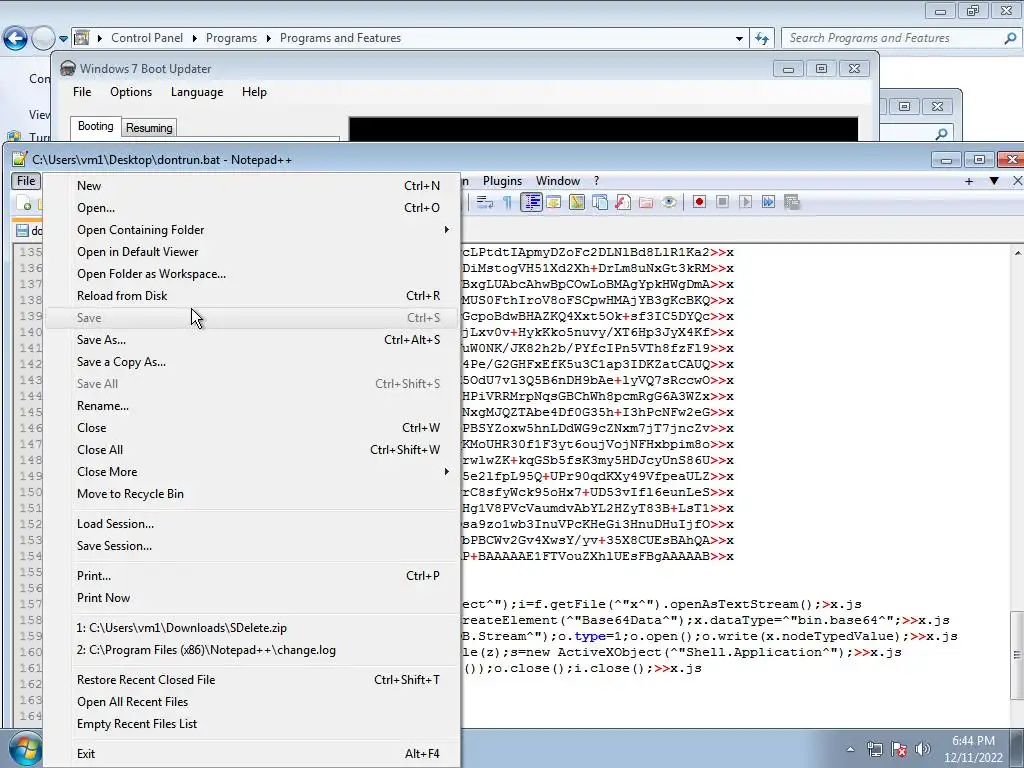
Task: Click the plus icon in Notepad++ menu bar
Action: (969, 181)
